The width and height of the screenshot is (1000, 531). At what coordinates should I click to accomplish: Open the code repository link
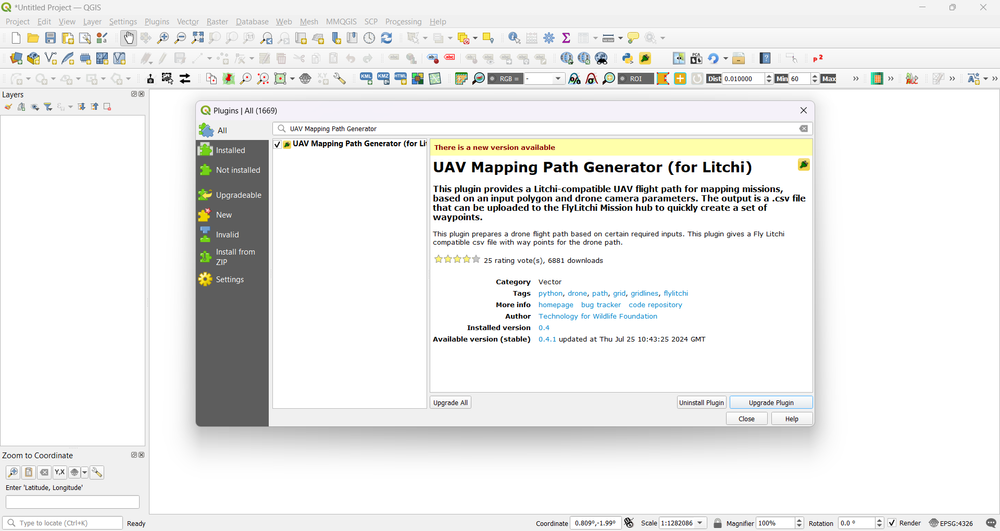point(655,305)
